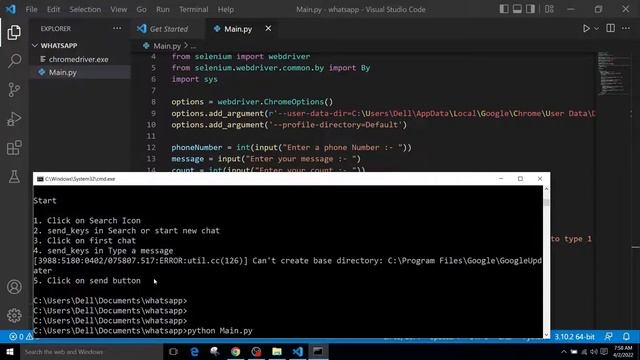Screen dimensions: 640x360
Task: Open the View menu
Action: (118, 9)
